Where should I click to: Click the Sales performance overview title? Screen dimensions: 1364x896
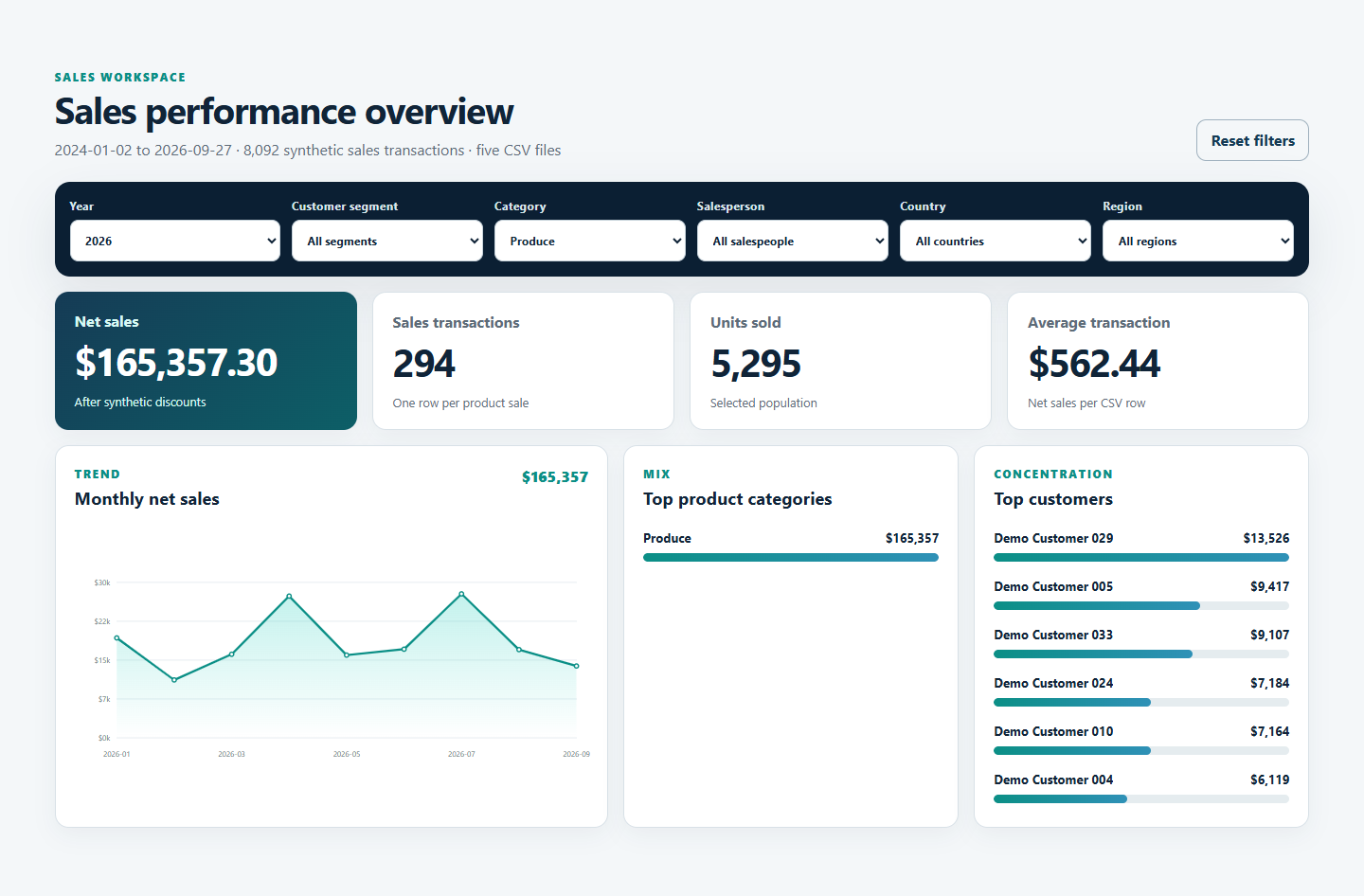[284, 112]
